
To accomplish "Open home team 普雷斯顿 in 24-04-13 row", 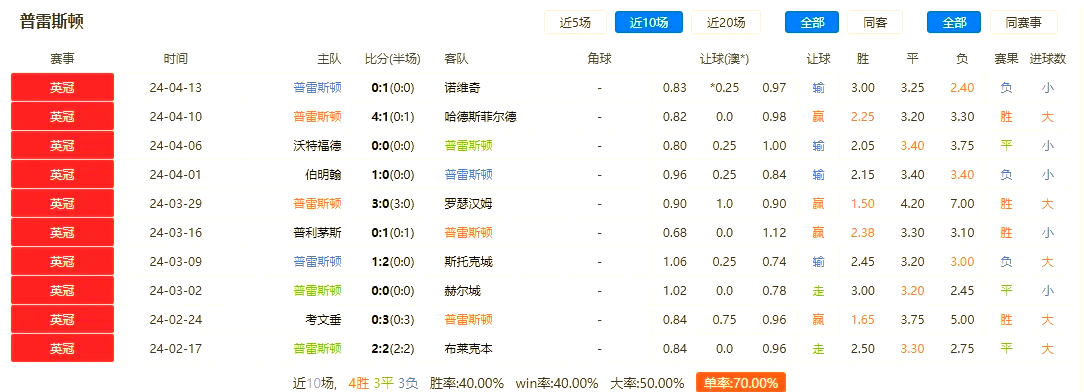I will [x=317, y=88].
